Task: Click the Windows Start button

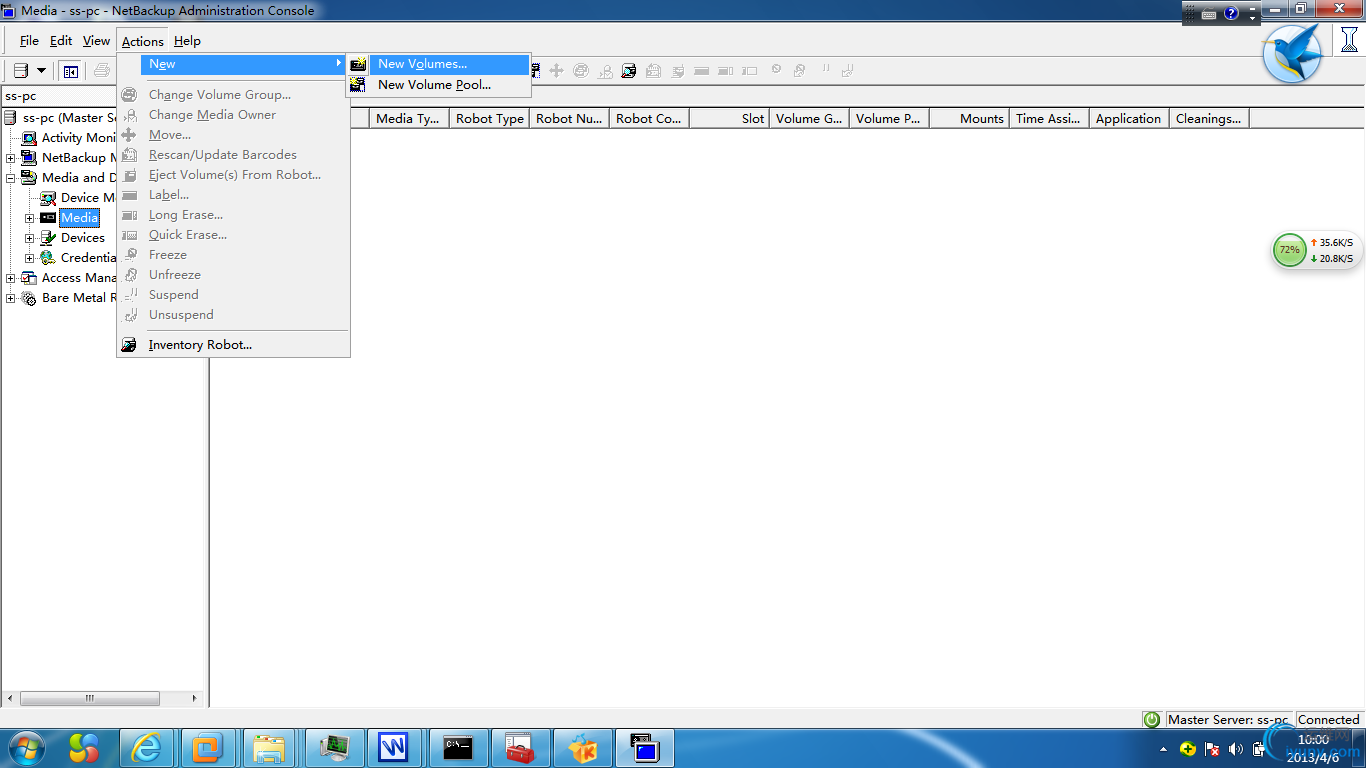Action: pos(26,748)
